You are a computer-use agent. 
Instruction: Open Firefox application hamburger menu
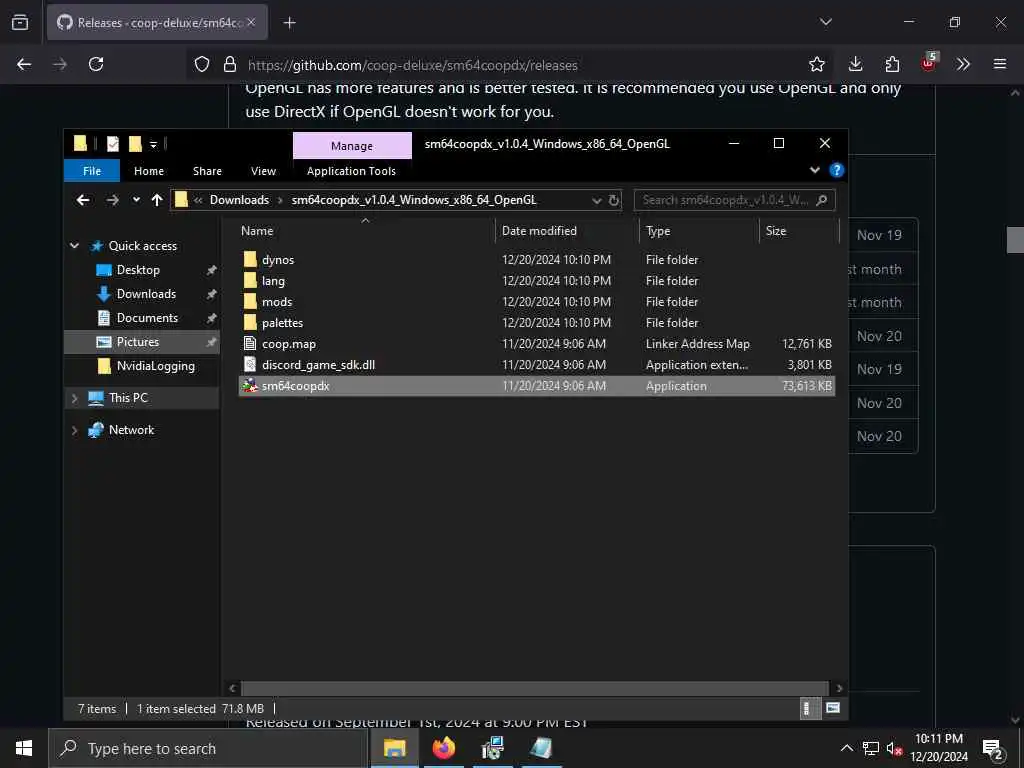[x=1000, y=64]
